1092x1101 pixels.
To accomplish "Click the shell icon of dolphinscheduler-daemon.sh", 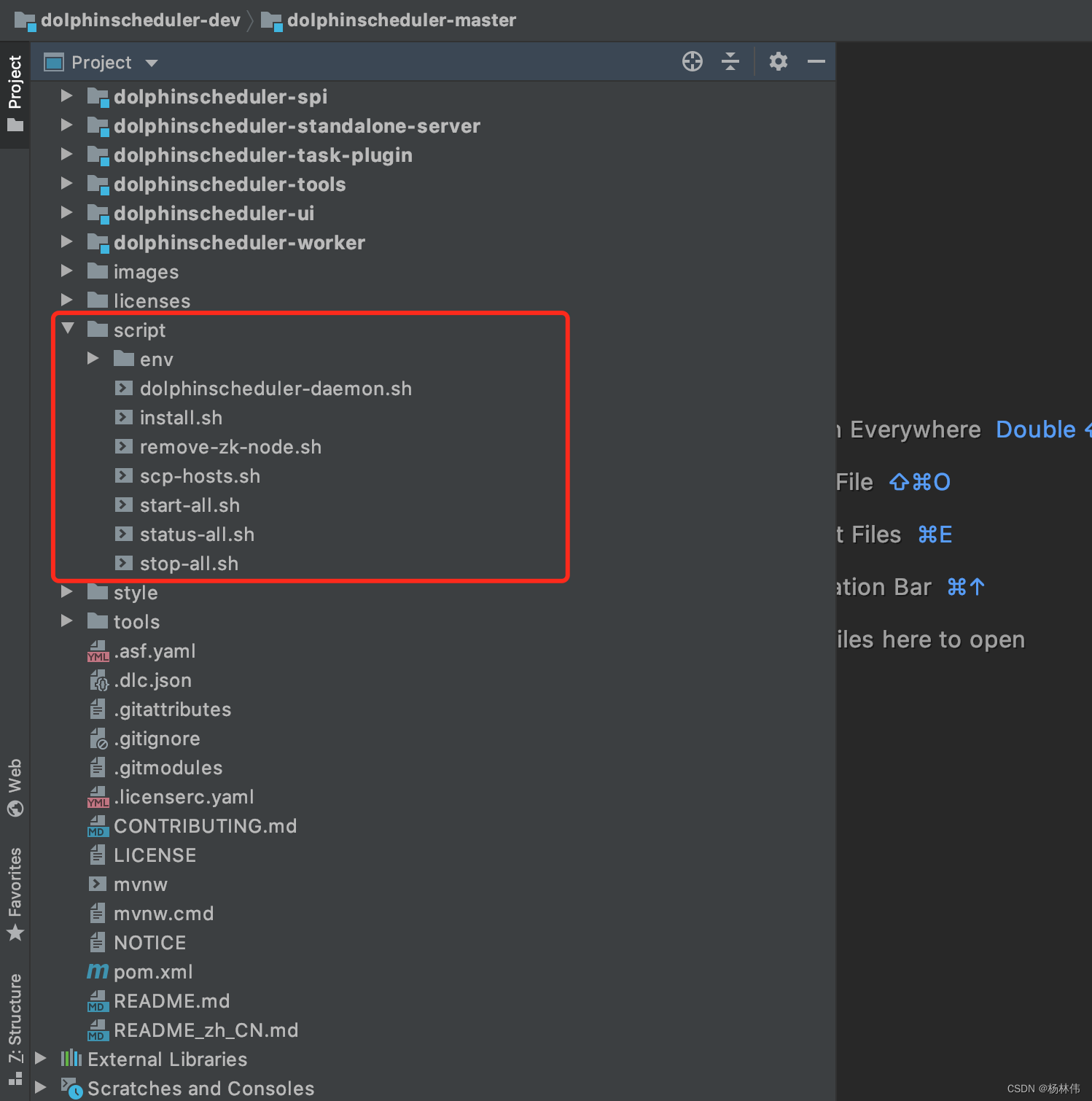I will coord(124,388).
